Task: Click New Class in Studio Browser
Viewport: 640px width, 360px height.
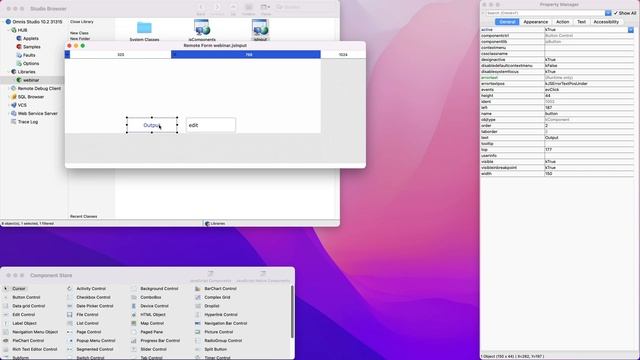Action: (79, 33)
